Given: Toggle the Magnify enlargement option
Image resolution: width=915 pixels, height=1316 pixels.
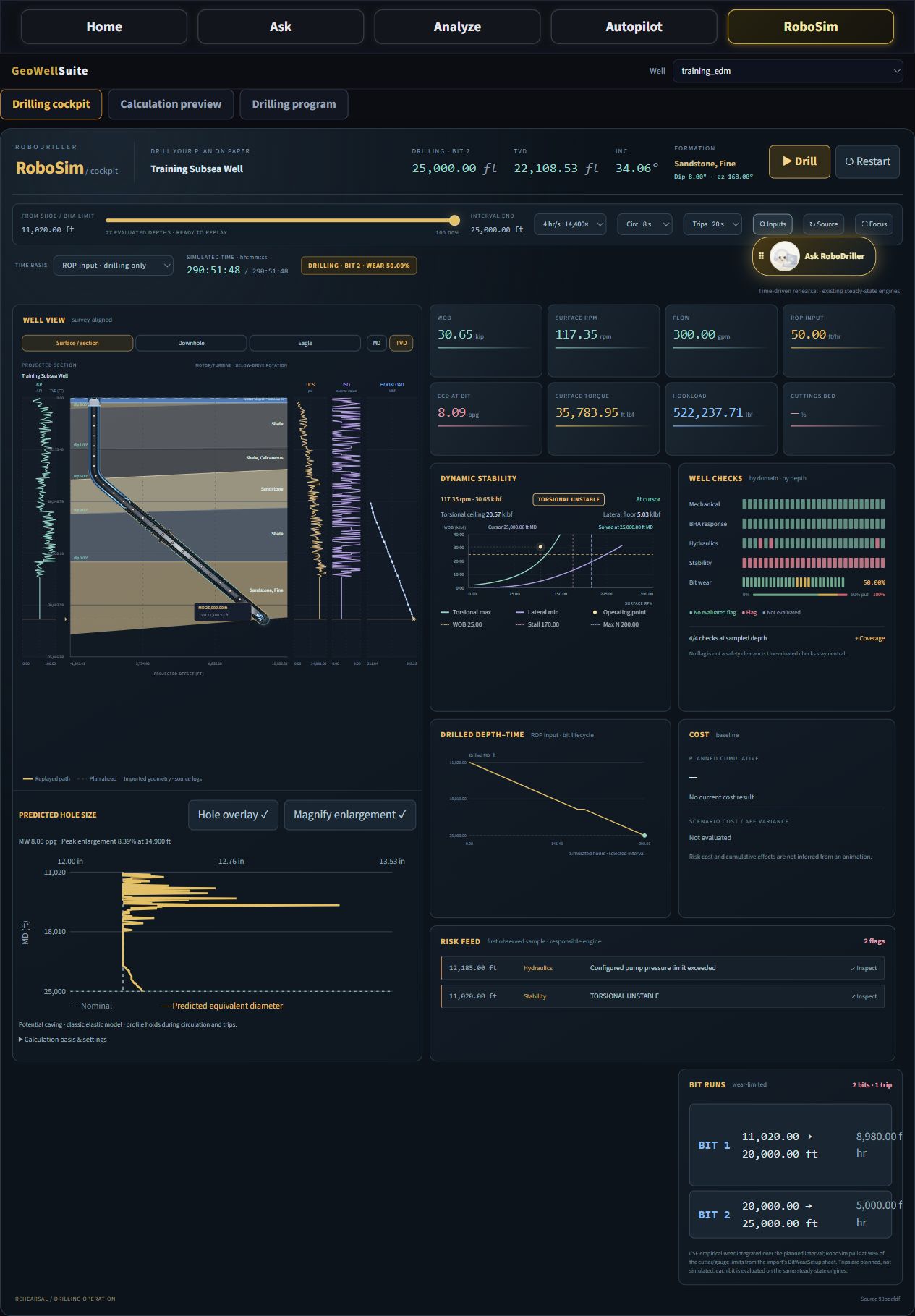Looking at the screenshot, I should [x=350, y=815].
